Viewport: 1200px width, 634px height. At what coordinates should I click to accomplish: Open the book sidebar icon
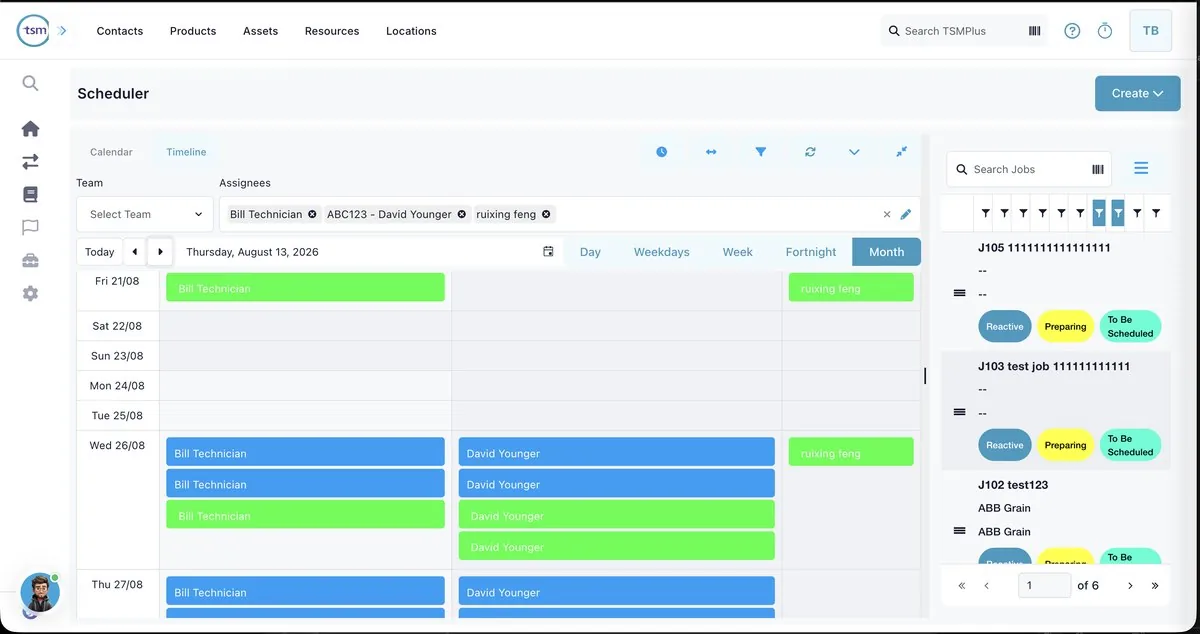pos(30,195)
